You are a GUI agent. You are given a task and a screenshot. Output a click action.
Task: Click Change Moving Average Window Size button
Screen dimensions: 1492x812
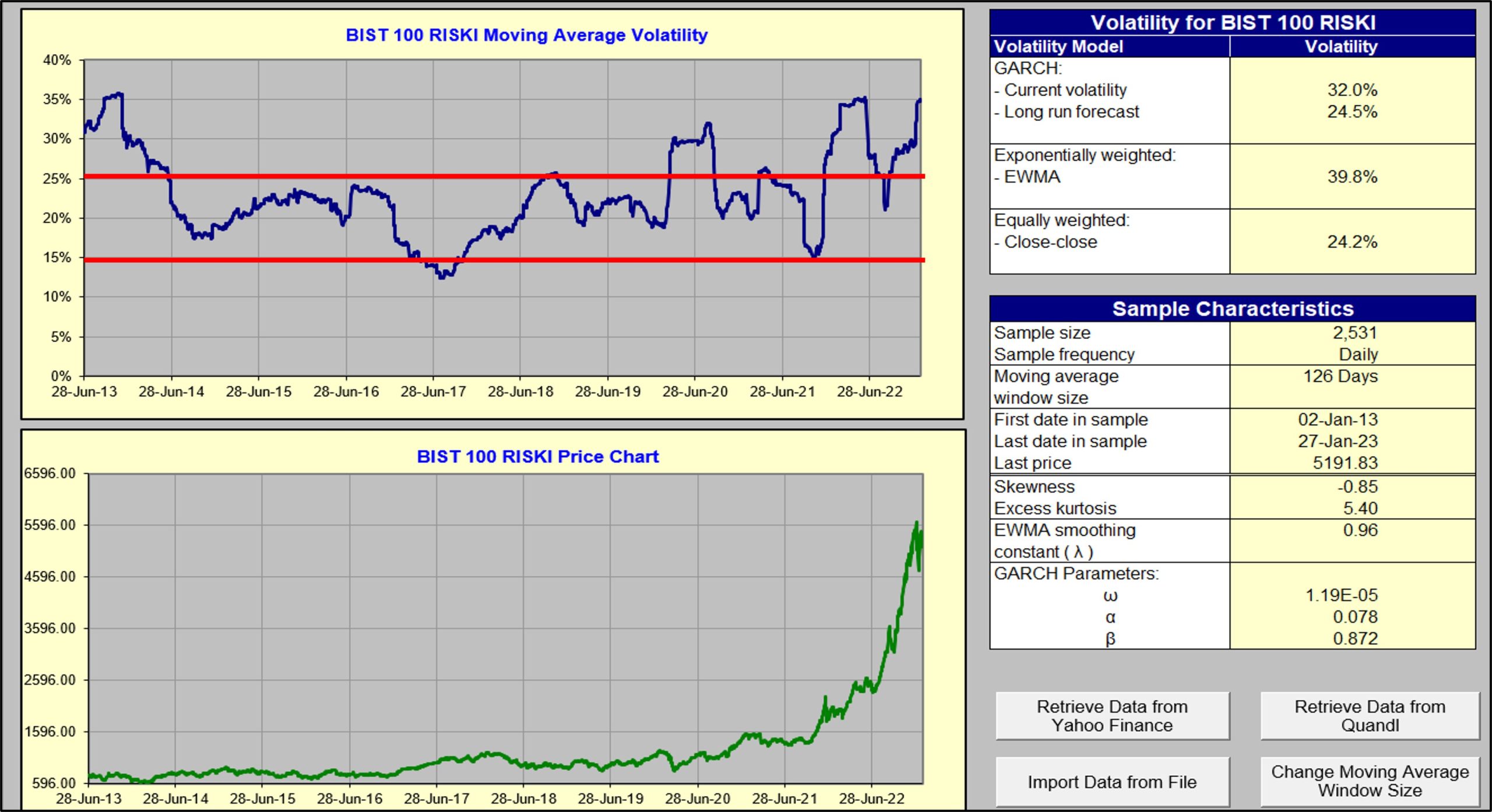point(1370,782)
